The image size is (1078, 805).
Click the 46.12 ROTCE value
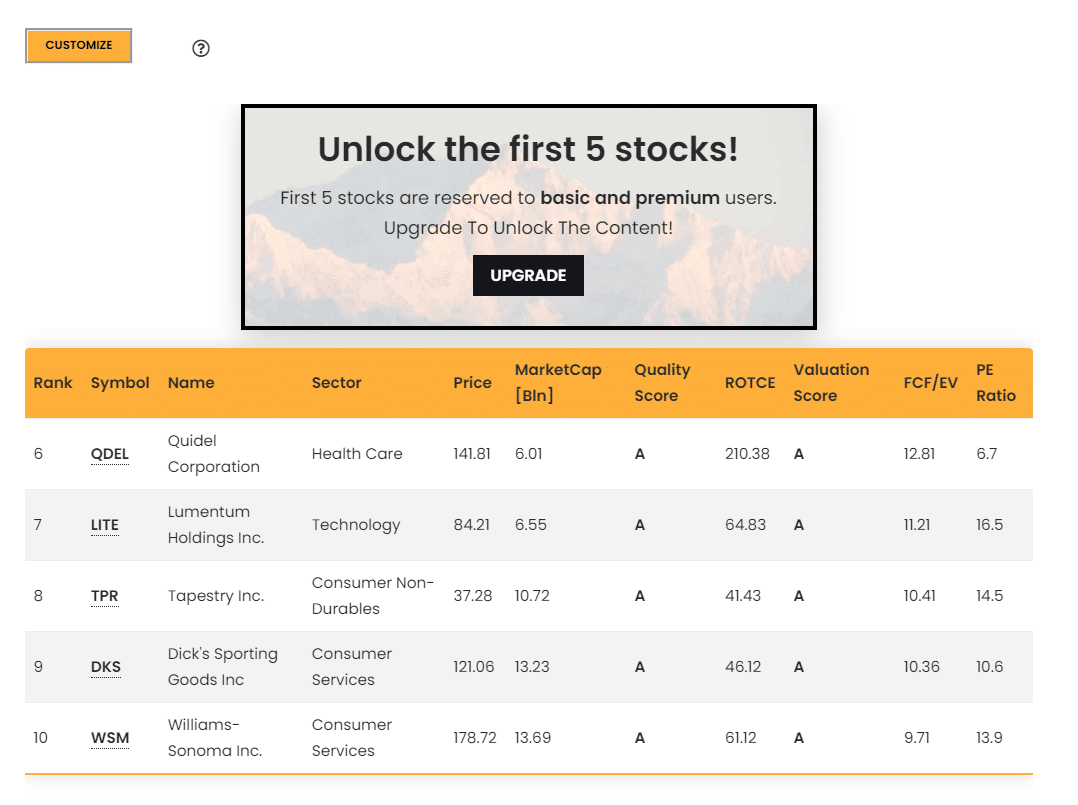click(x=742, y=667)
